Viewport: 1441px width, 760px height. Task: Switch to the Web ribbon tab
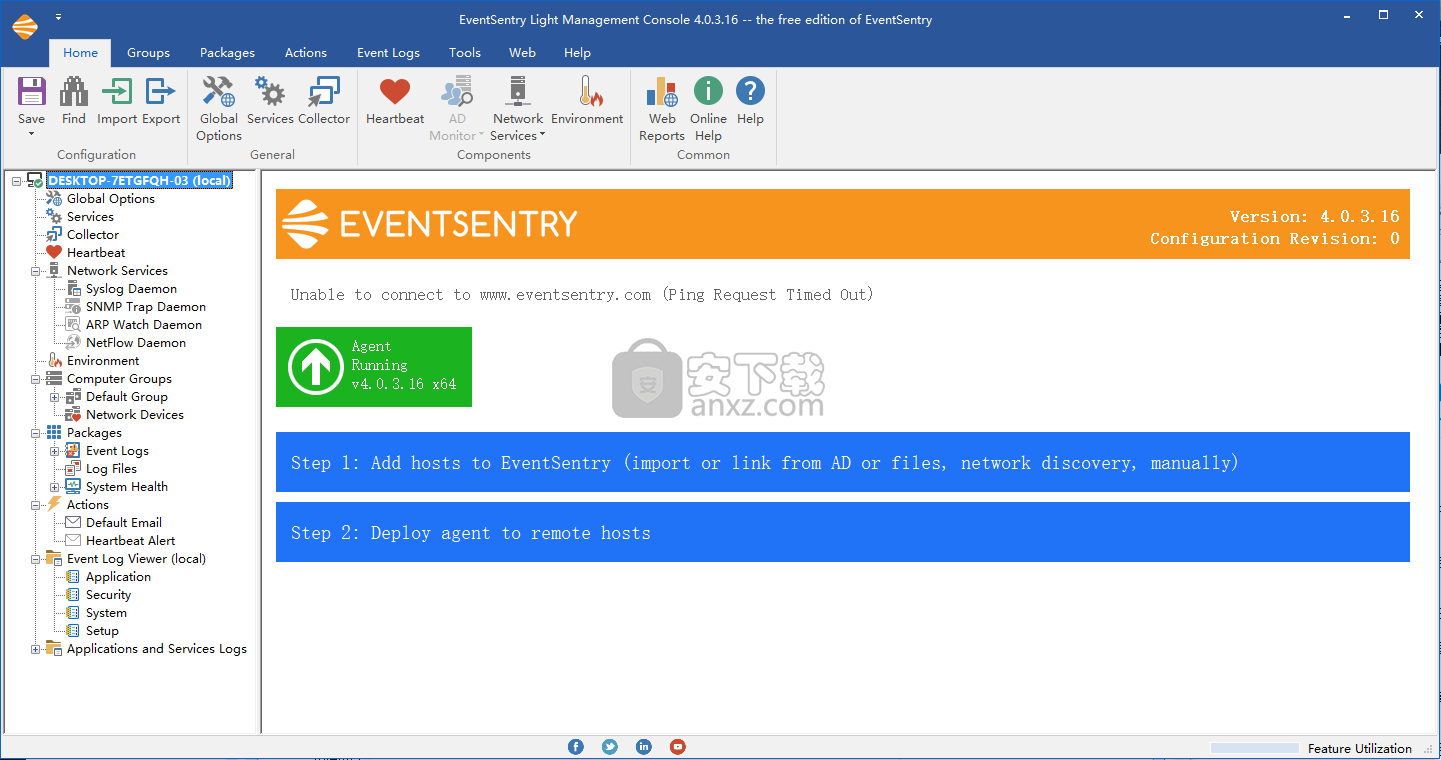click(x=522, y=53)
